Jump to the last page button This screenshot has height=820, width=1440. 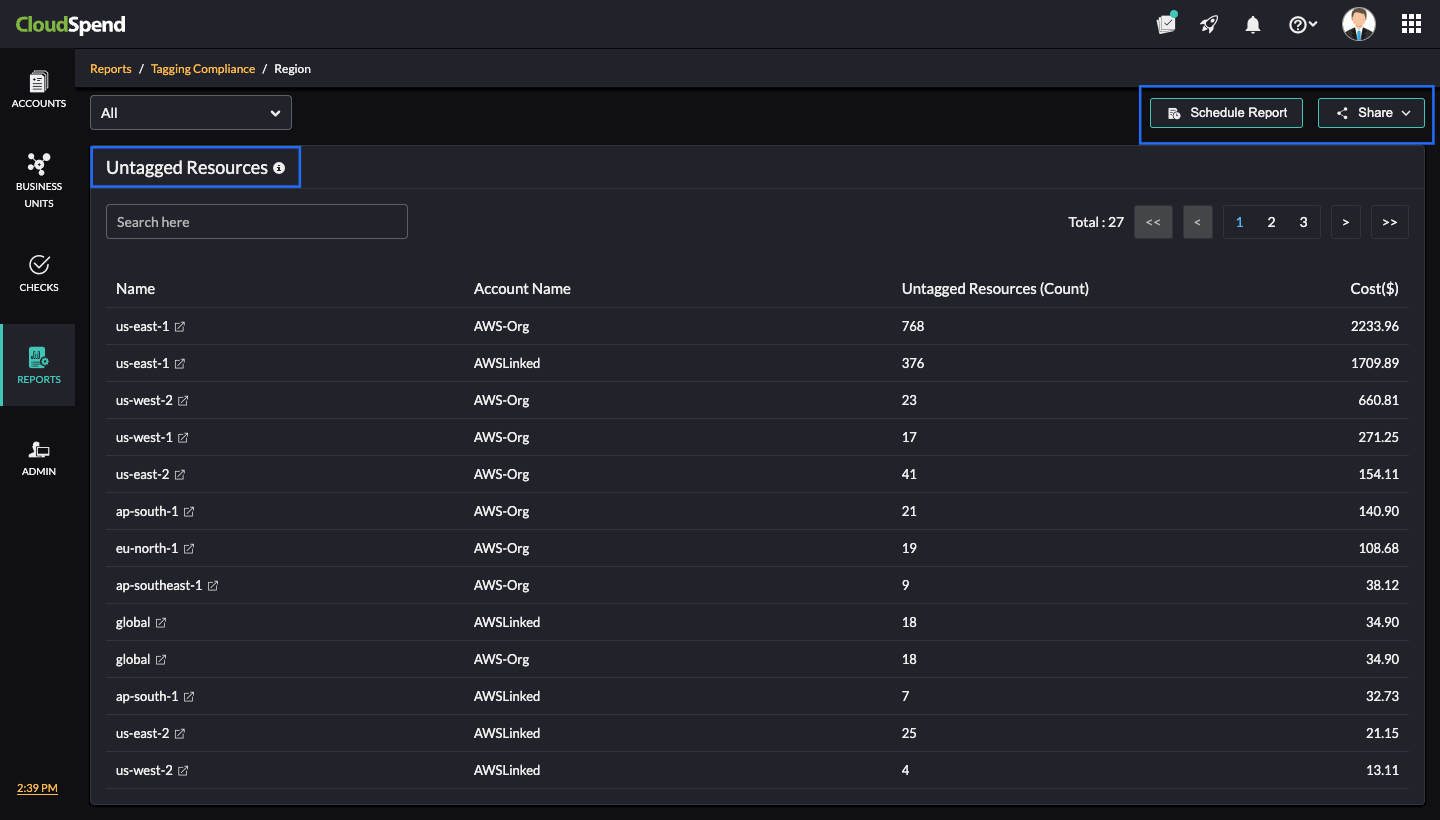(1389, 222)
